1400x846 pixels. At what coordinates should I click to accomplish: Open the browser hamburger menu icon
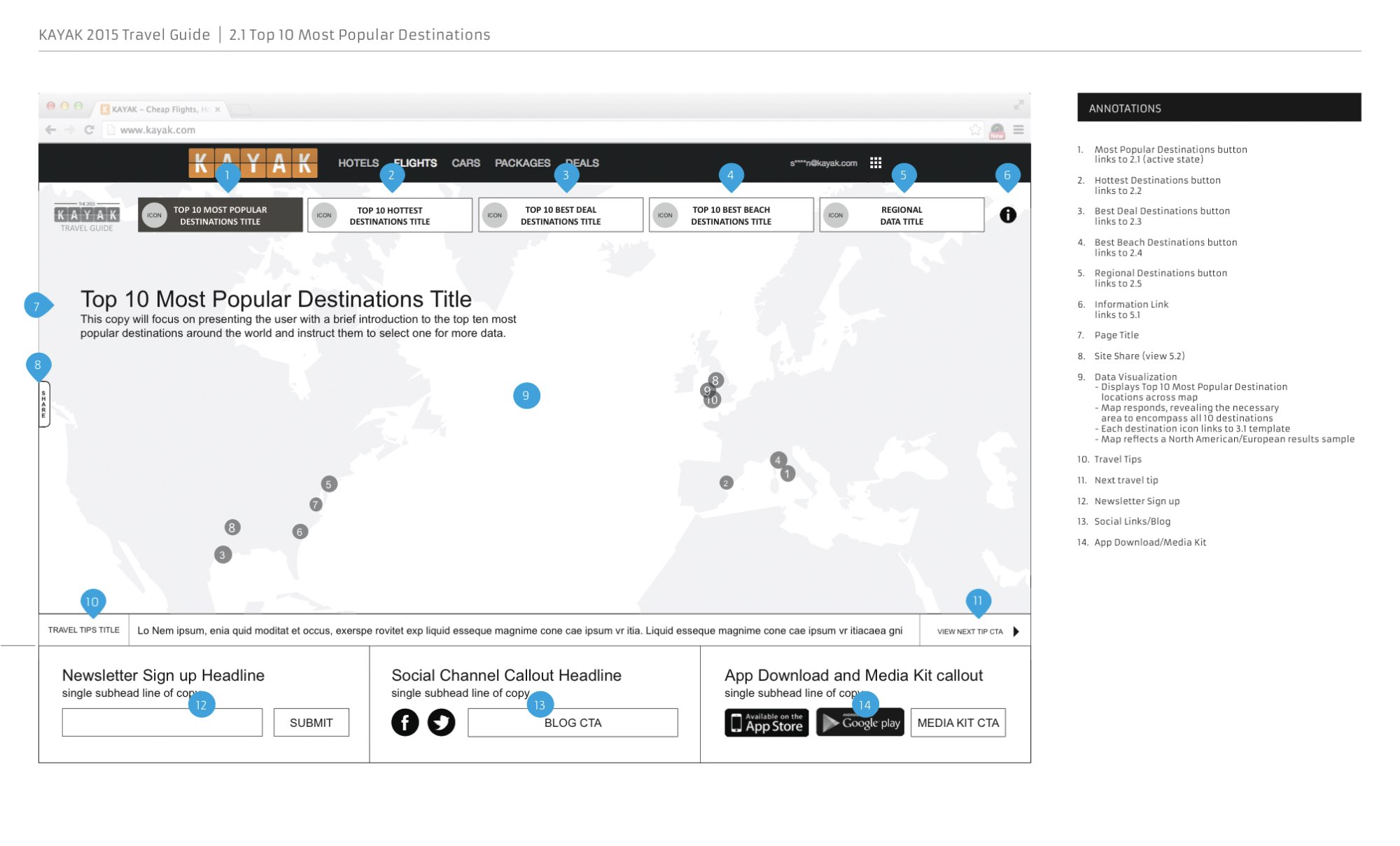click(1018, 130)
